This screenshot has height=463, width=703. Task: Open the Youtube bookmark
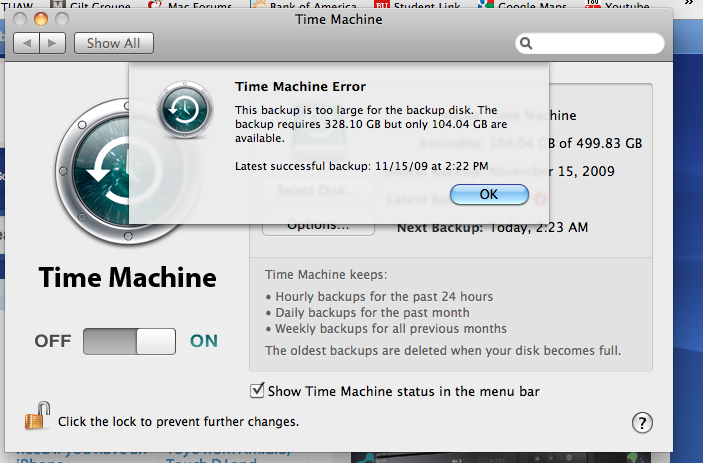coord(617,5)
